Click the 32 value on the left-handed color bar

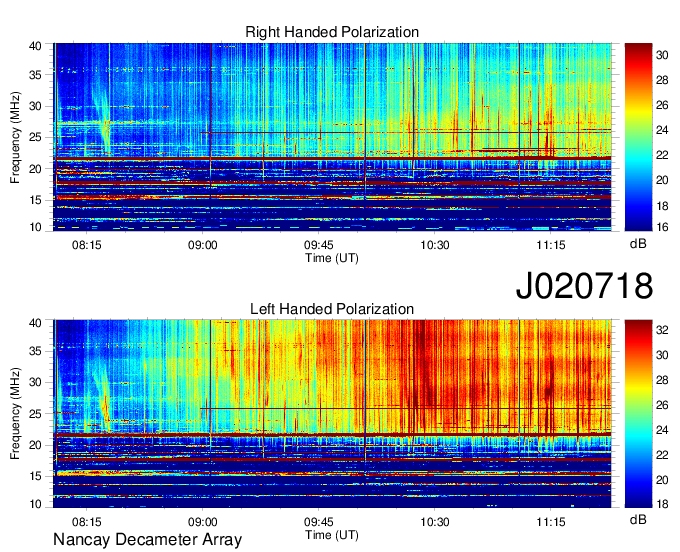(662, 330)
